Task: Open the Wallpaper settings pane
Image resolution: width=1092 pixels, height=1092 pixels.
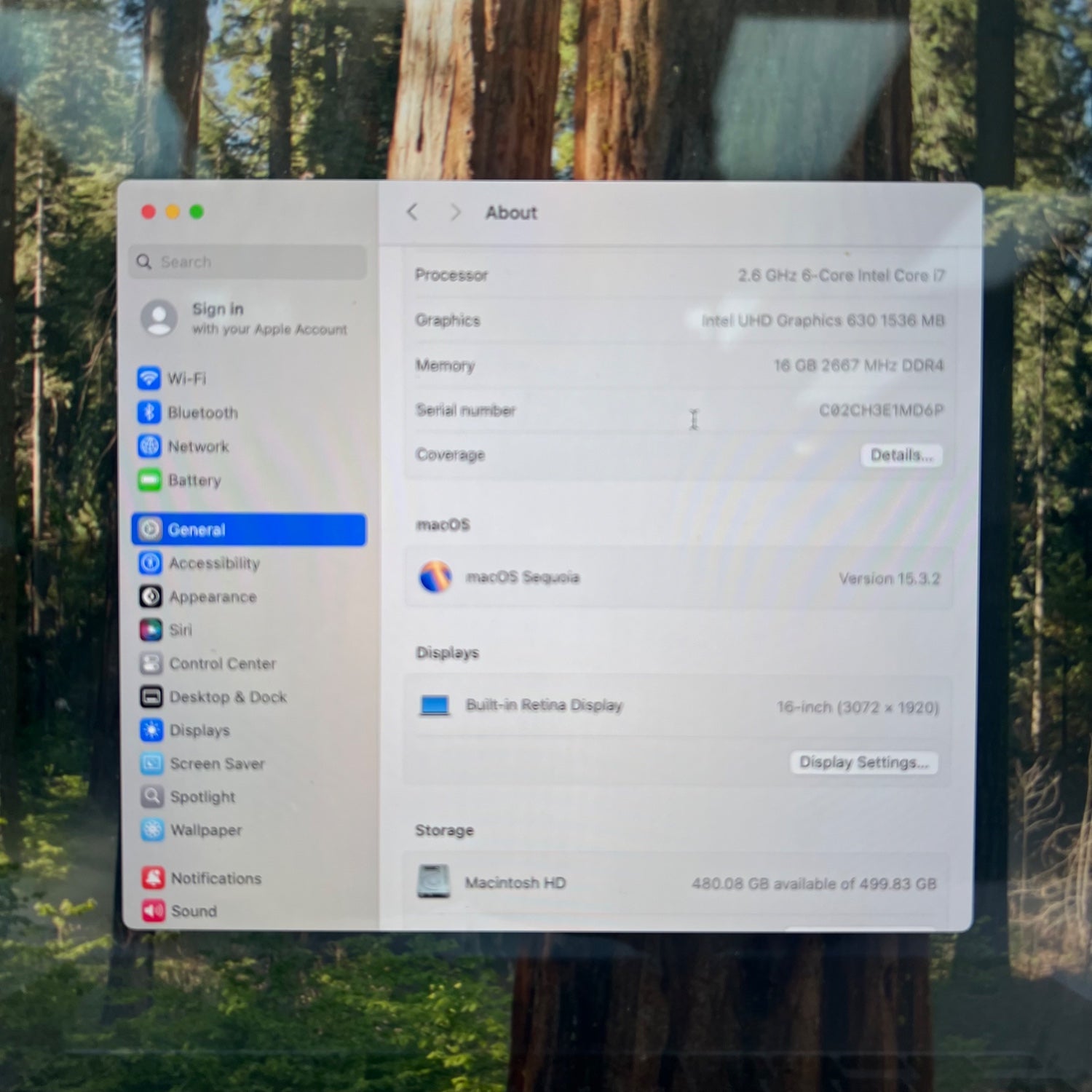Action: (x=206, y=830)
